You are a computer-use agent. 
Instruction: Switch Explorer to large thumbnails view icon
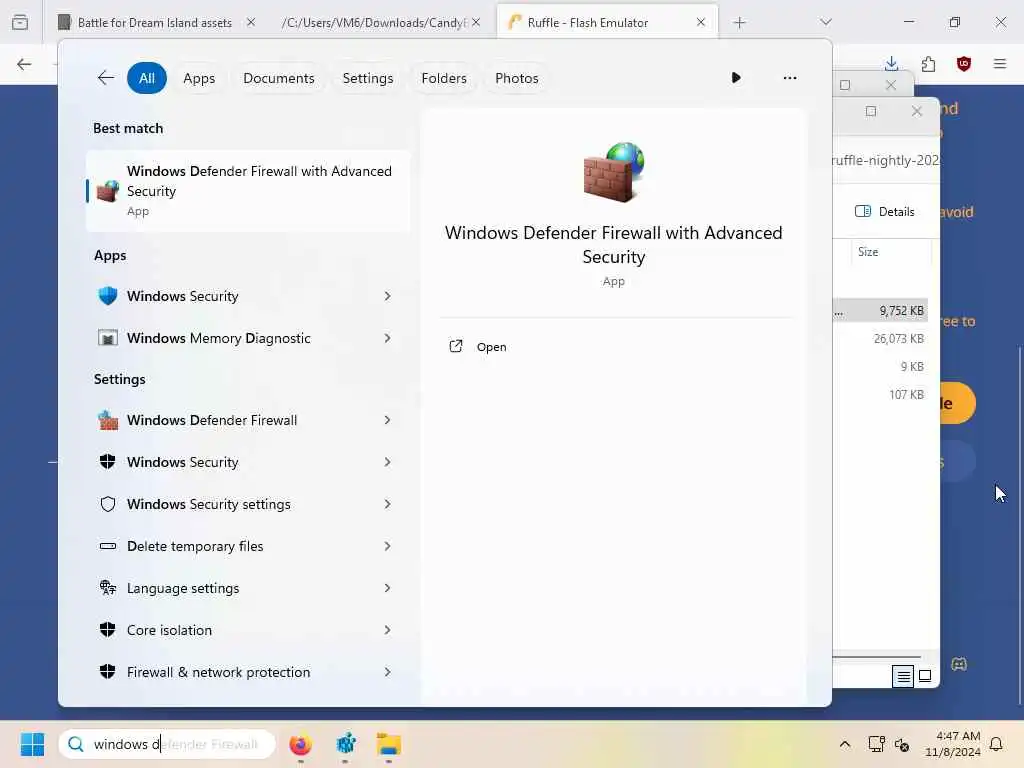tap(925, 676)
